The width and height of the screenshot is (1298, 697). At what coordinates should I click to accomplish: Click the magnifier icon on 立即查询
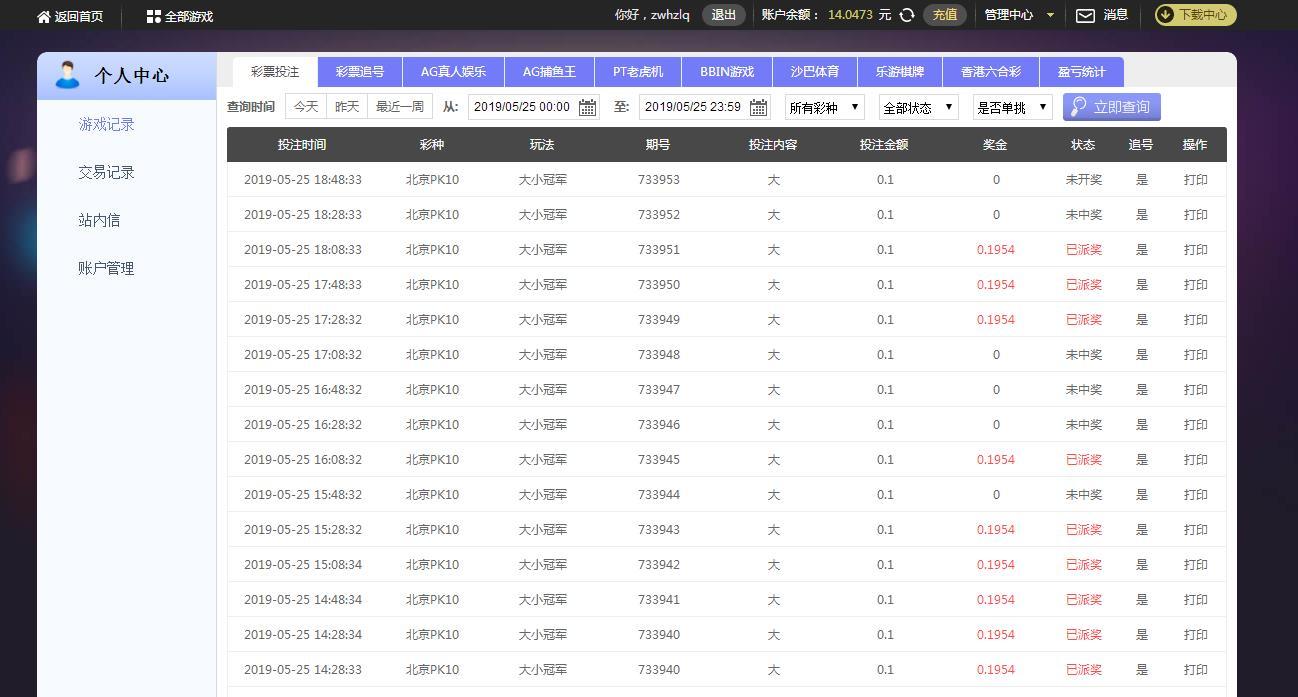point(1079,107)
